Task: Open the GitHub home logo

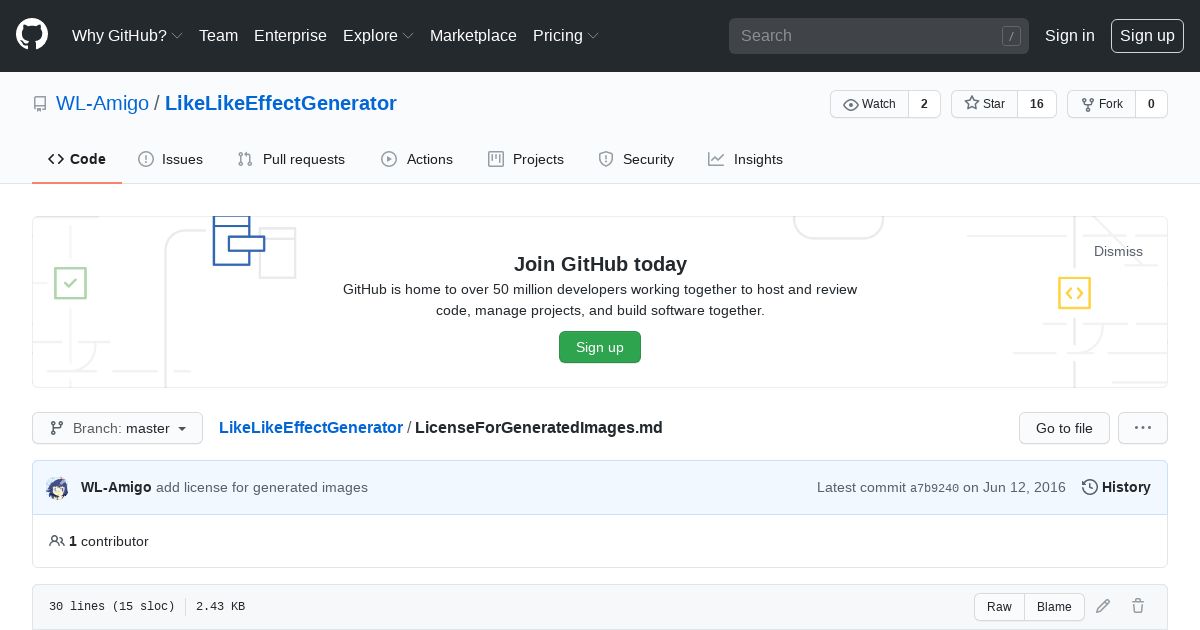Action: pyautogui.click(x=32, y=35)
